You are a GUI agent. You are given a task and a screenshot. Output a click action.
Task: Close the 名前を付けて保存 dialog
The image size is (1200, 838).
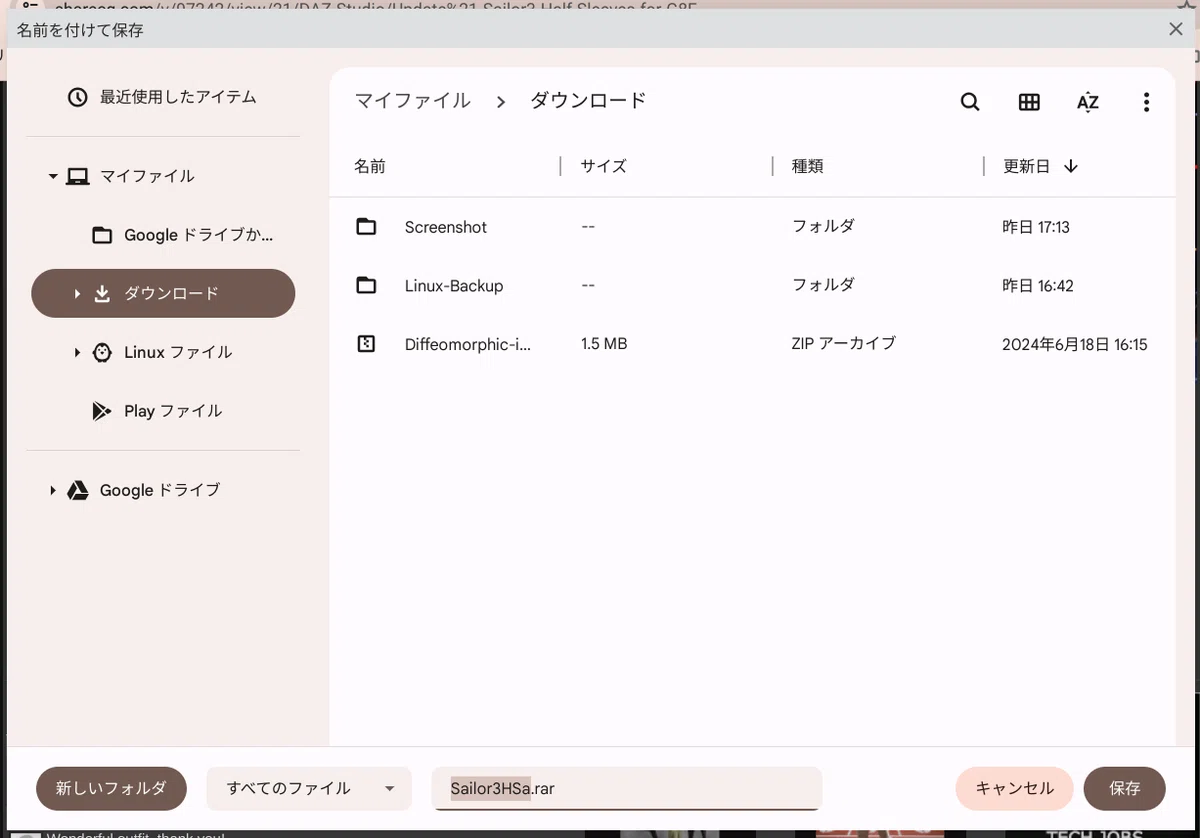[1176, 29]
